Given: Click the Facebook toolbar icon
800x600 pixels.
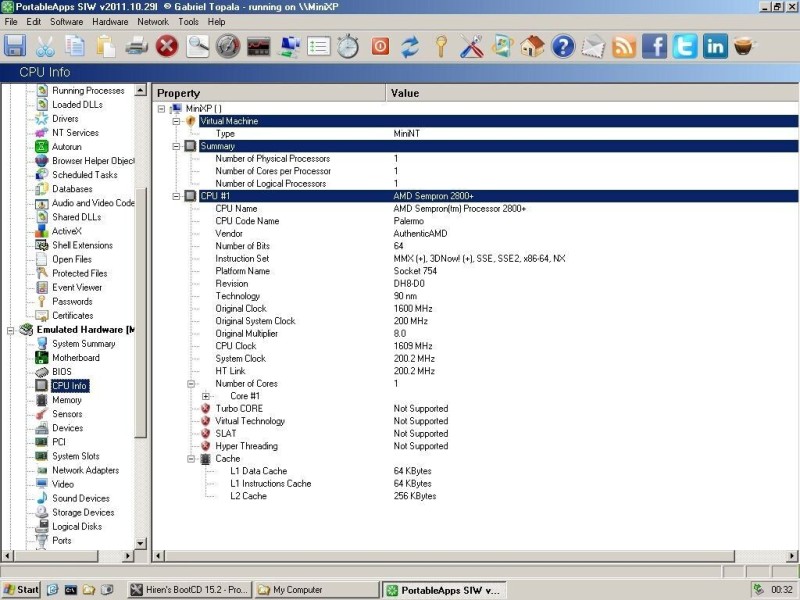Looking at the screenshot, I should click(x=654, y=46).
